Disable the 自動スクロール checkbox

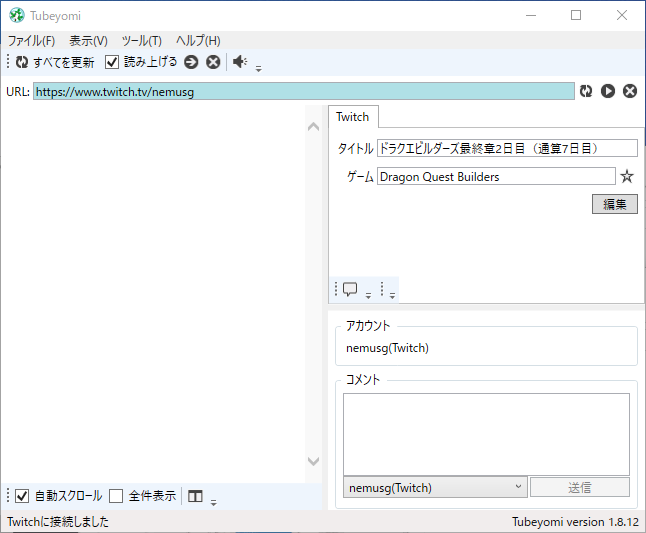22,496
